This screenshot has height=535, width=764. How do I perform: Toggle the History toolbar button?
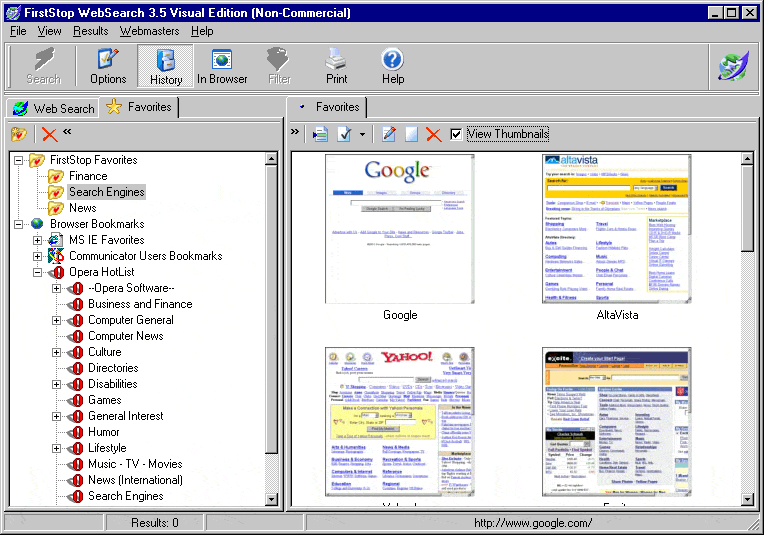pos(166,66)
